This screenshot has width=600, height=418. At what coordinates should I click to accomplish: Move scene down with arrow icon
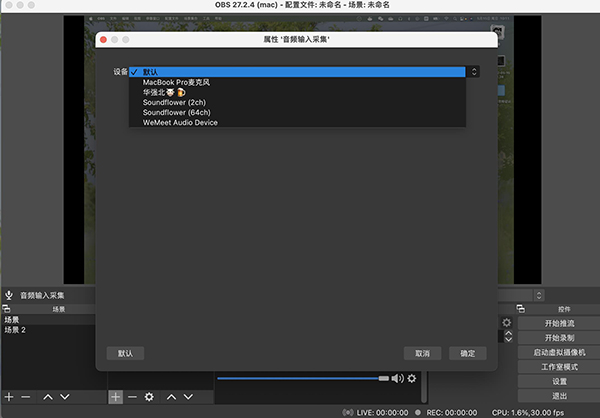tap(65, 397)
